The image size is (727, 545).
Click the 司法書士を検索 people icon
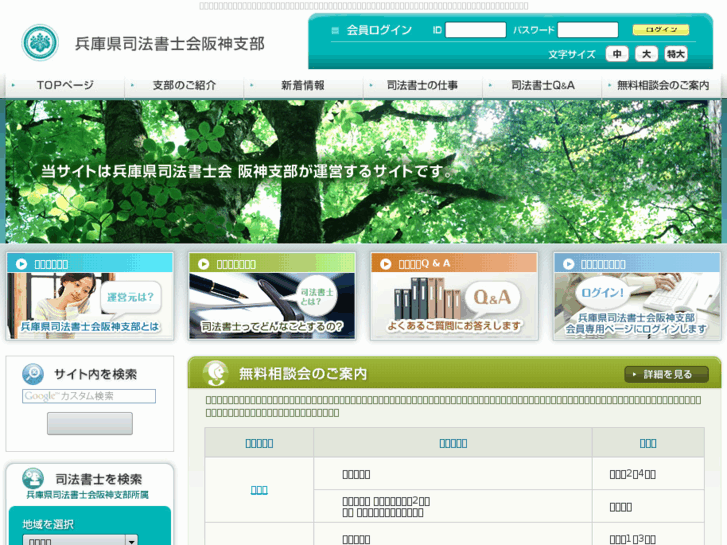pos(33,478)
